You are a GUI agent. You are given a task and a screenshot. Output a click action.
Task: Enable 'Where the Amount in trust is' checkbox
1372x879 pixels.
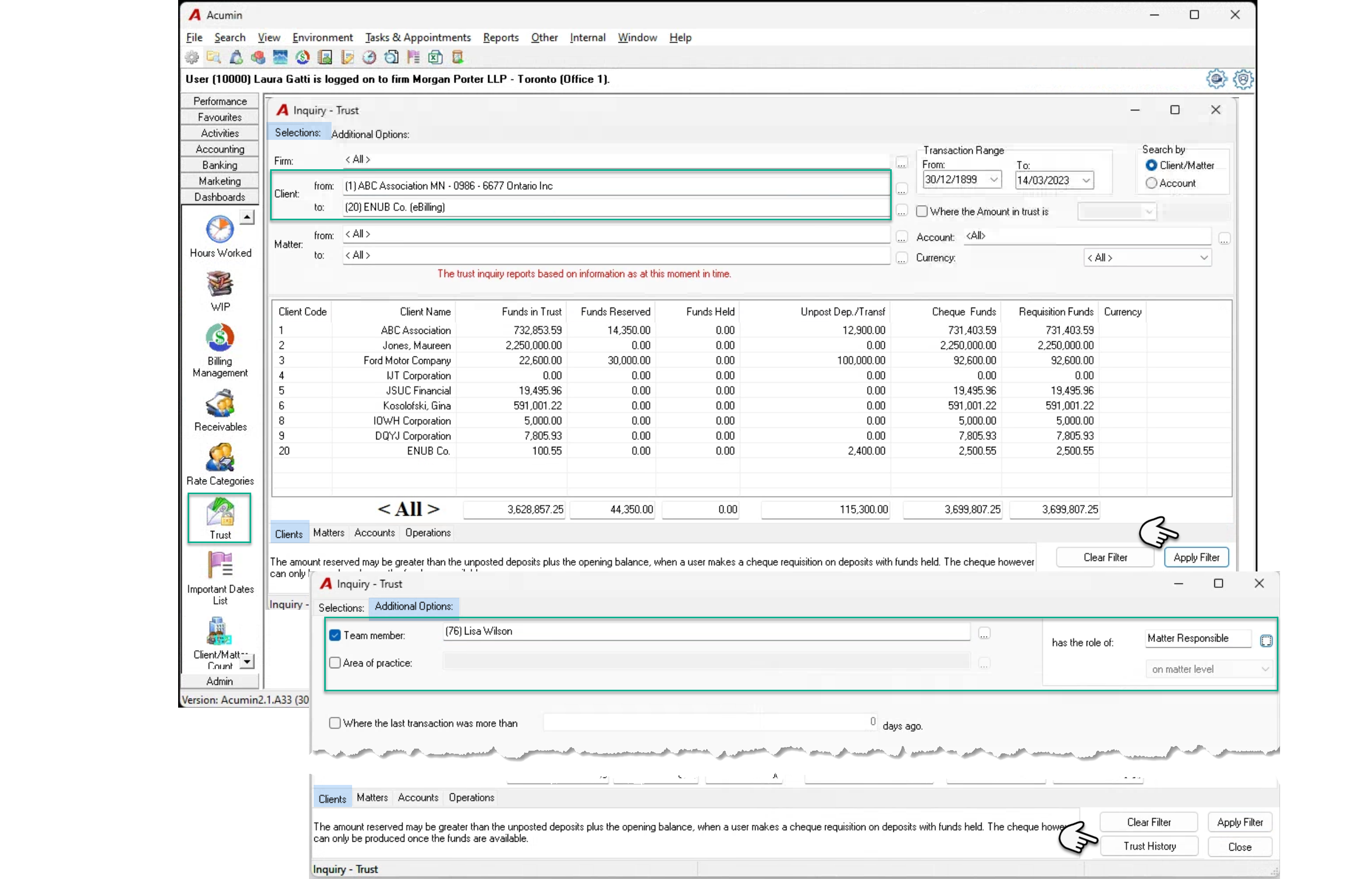tap(921, 211)
